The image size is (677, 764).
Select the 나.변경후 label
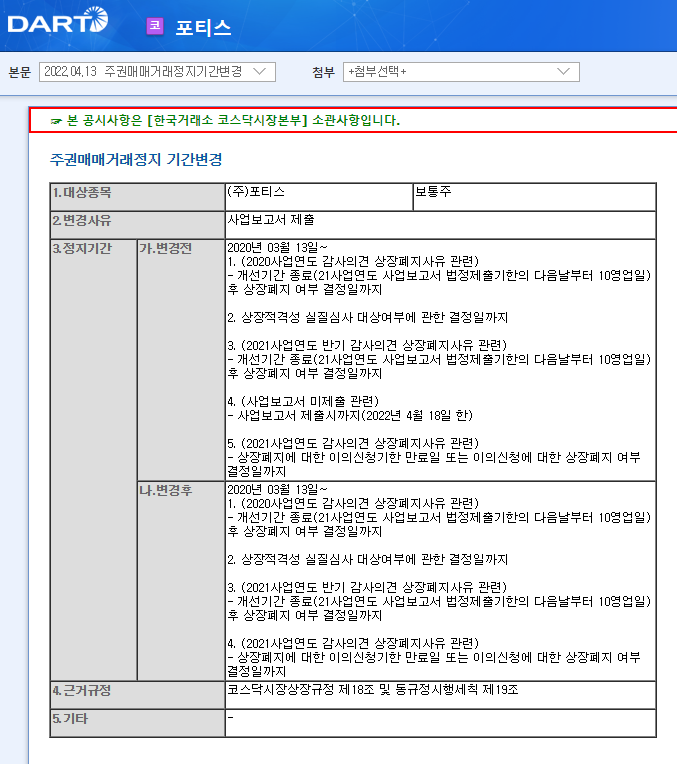pyautogui.click(x=181, y=580)
